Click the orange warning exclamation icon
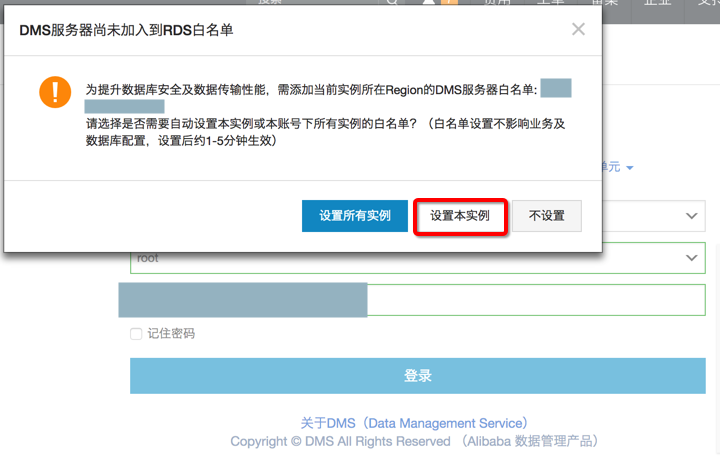This screenshot has width=720, height=461. click(x=55, y=92)
